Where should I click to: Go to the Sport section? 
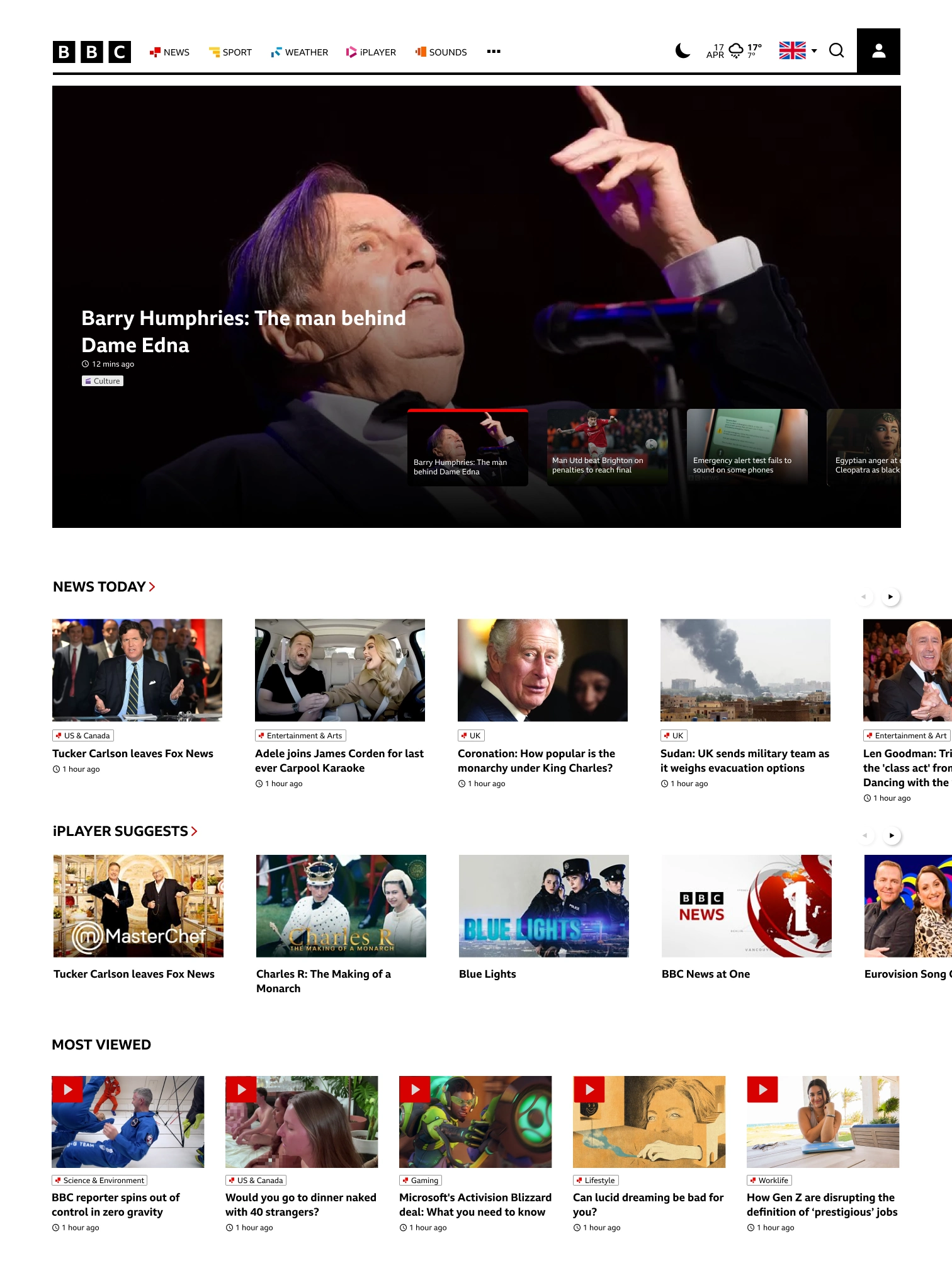tap(230, 52)
